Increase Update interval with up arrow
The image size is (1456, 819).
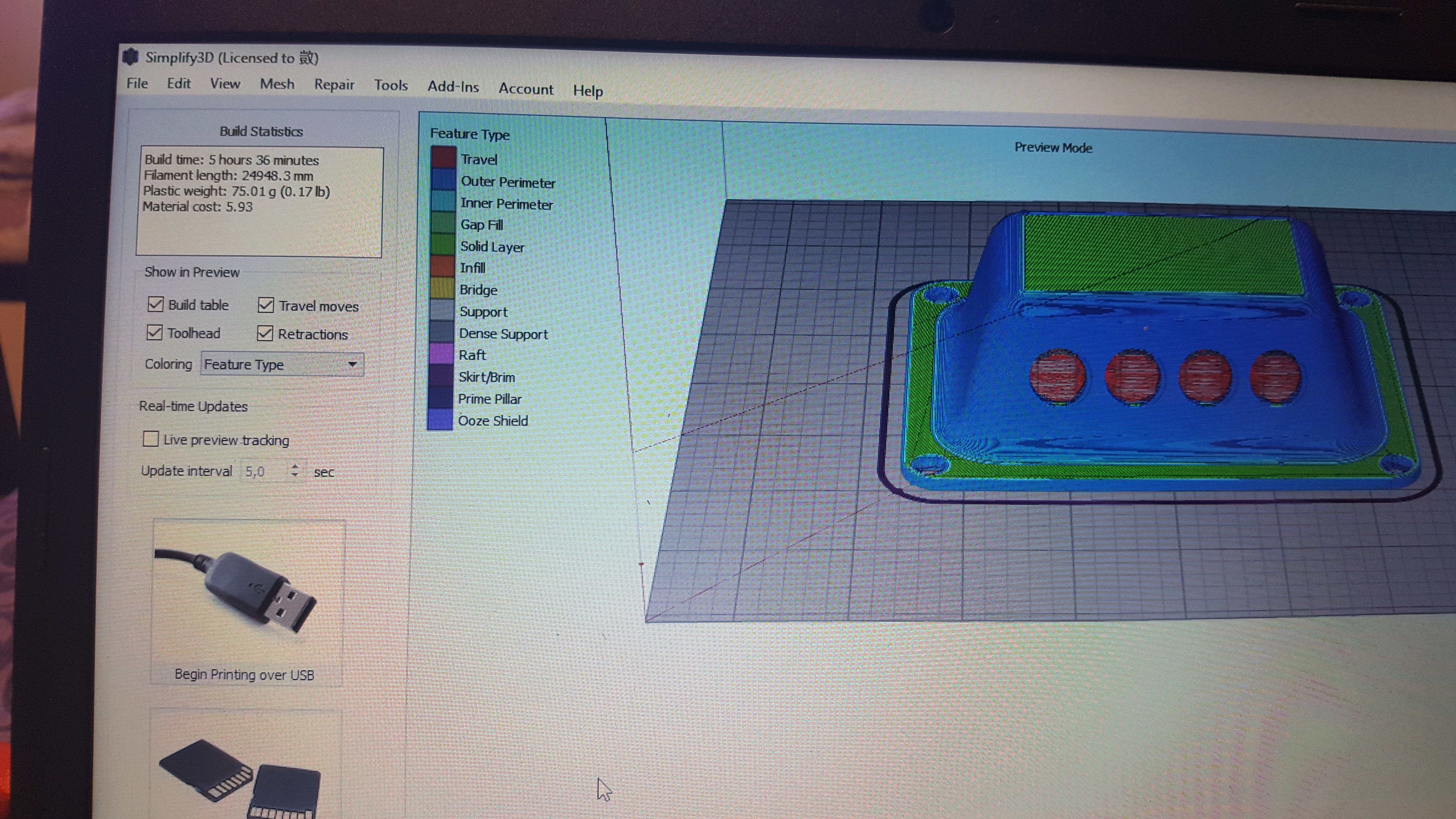[294, 466]
